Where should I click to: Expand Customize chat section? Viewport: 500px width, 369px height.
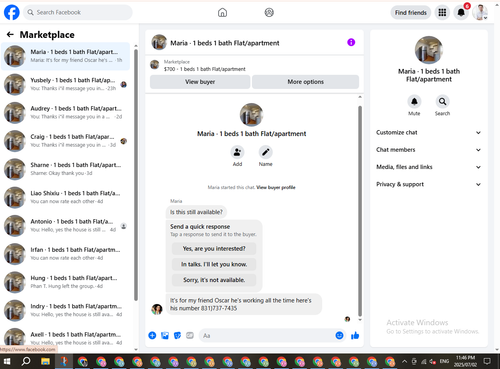[x=428, y=133]
